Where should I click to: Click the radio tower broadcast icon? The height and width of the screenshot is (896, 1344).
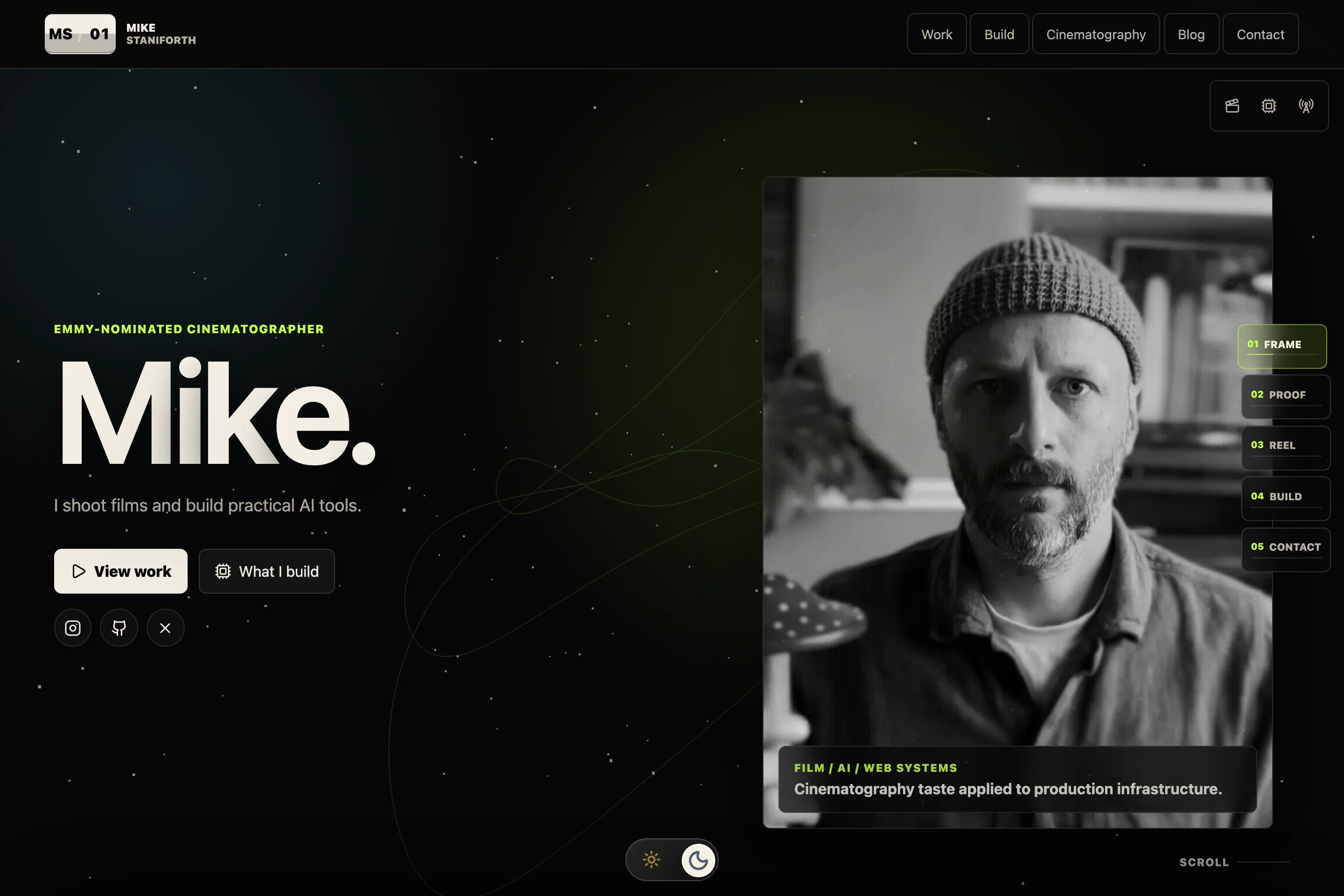point(1306,106)
